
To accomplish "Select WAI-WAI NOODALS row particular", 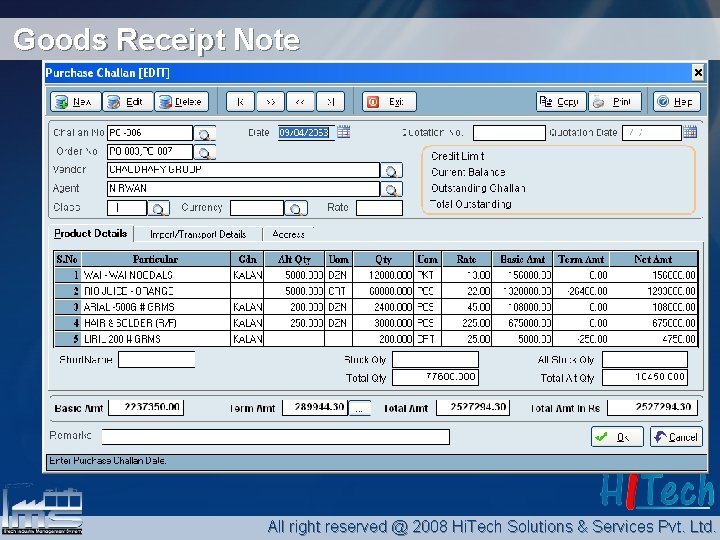I will pyautogui.click(x=156, y=275).
